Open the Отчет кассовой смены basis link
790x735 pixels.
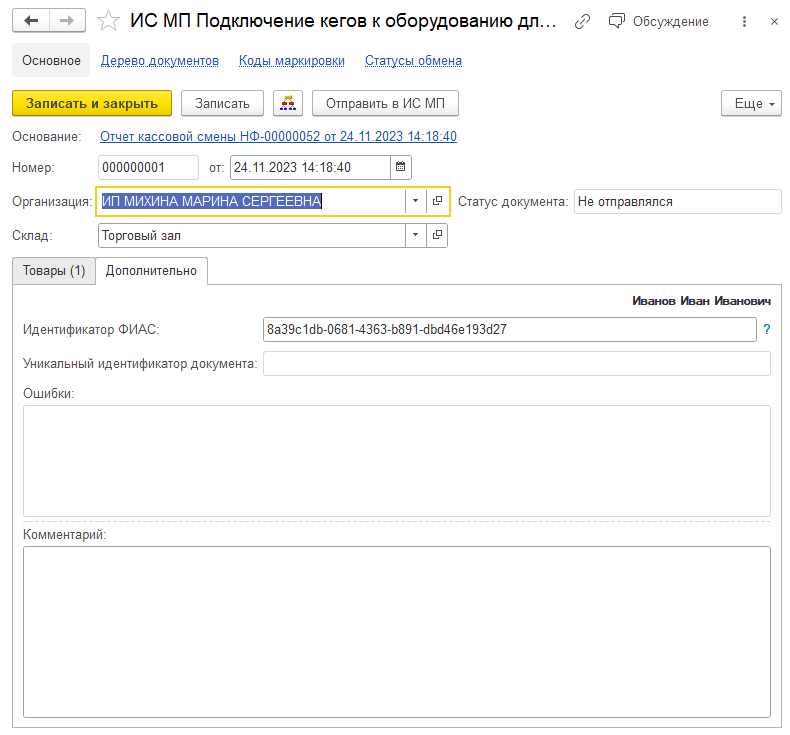tap(278, 136)
